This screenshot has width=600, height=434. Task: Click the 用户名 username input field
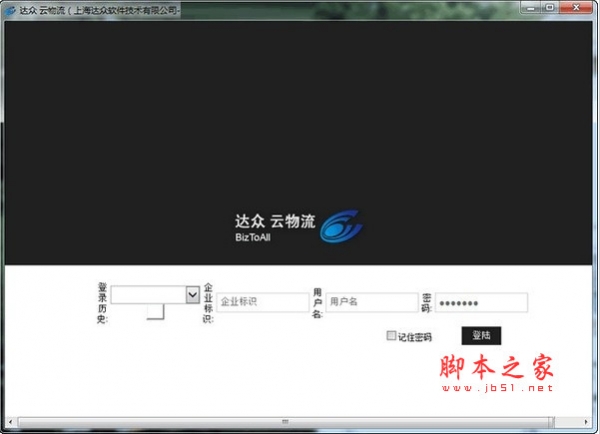(x=372, y=302)
